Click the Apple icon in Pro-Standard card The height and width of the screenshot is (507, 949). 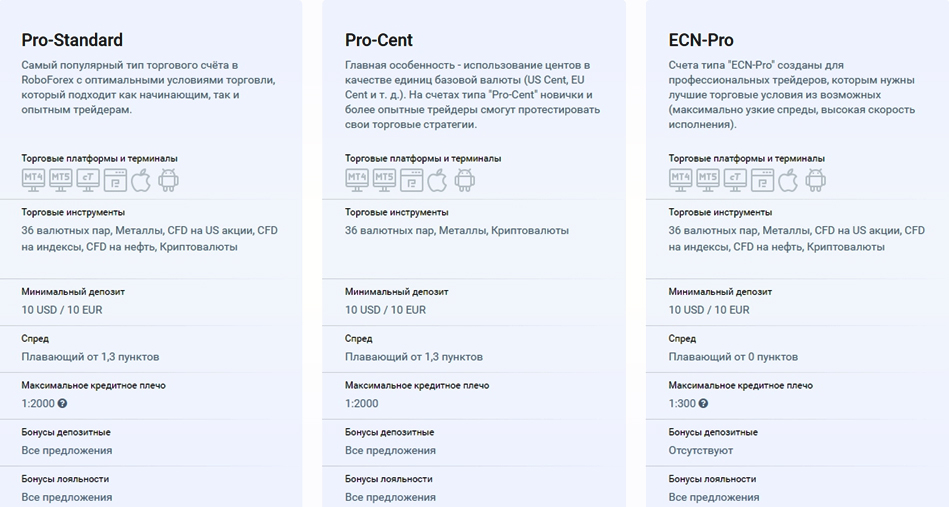tap(141, 180)
